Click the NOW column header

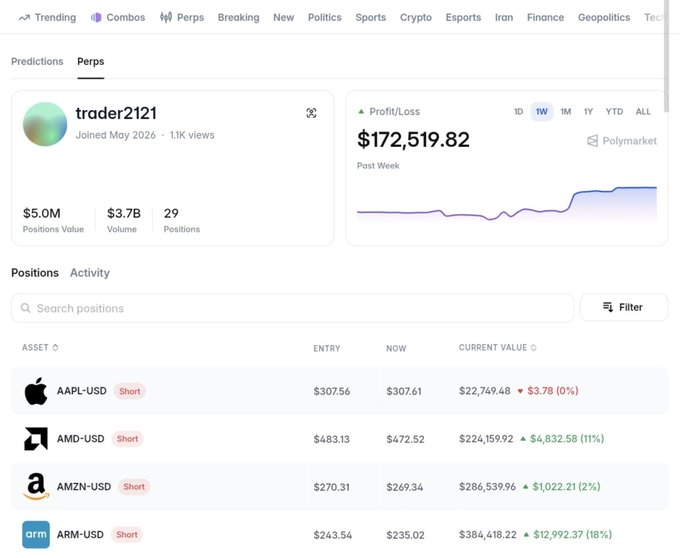(x=396, y=348)
